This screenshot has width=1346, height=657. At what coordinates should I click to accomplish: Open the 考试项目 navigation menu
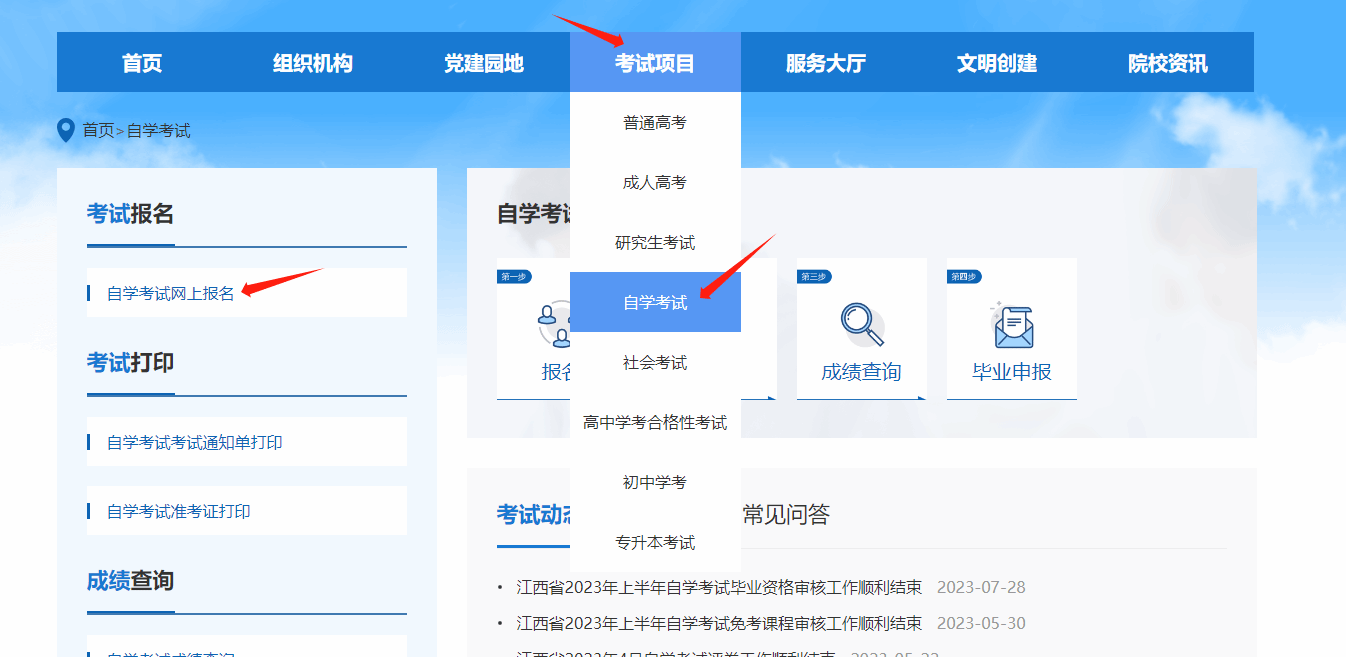pyautogui.click(x=655, y=63)
